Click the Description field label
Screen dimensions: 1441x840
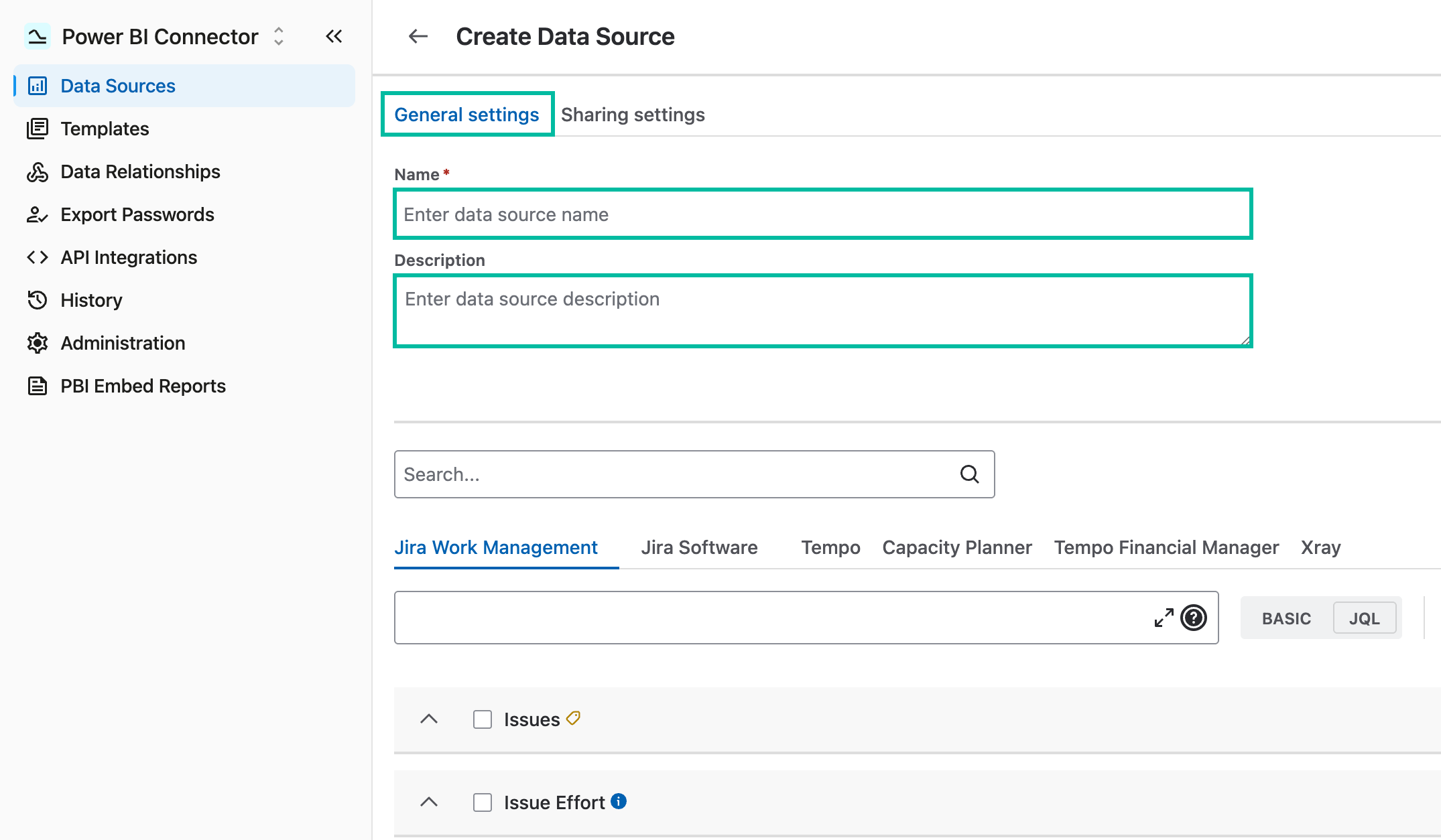click(x=440, y=261)
